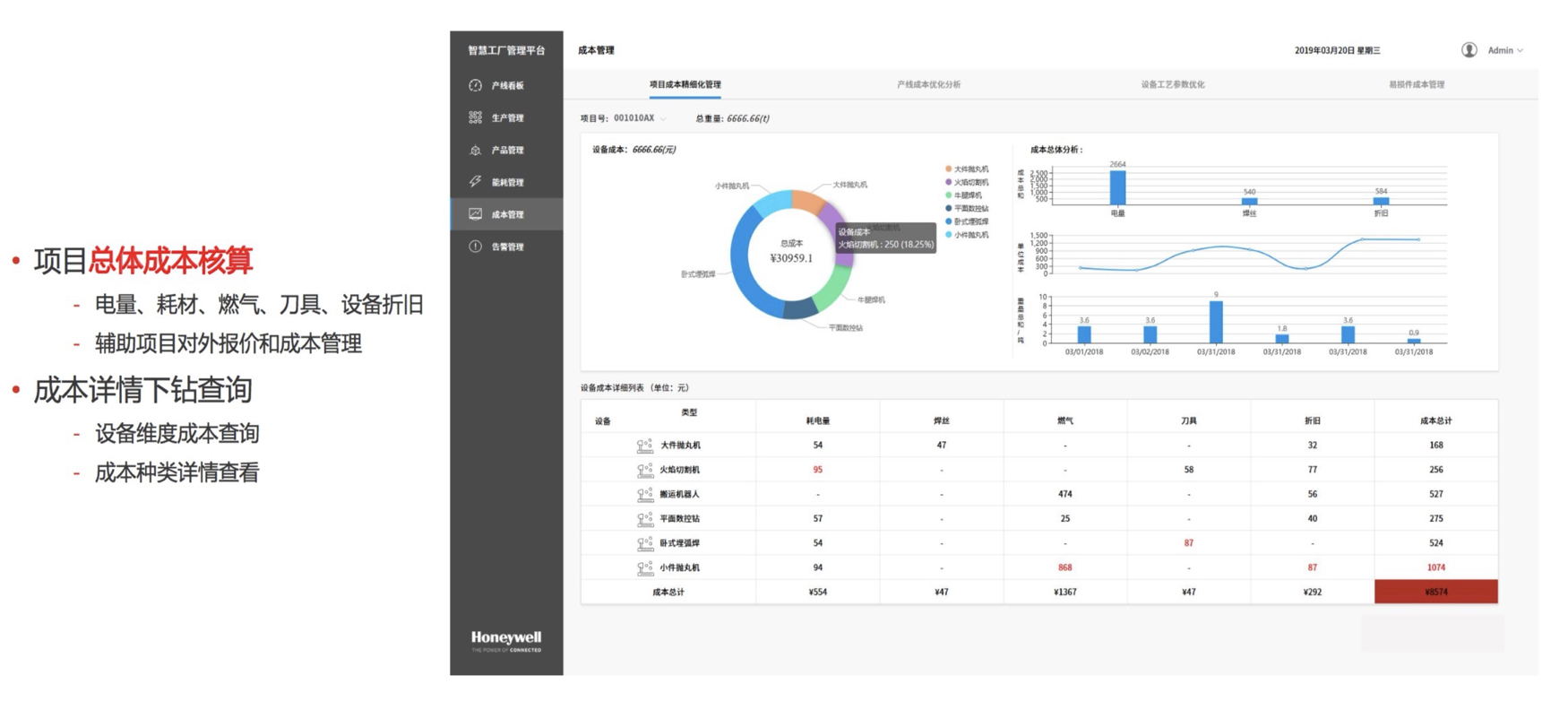
Task: Click the device icon for 搬运机器人 row
Action: coord(644,494)
